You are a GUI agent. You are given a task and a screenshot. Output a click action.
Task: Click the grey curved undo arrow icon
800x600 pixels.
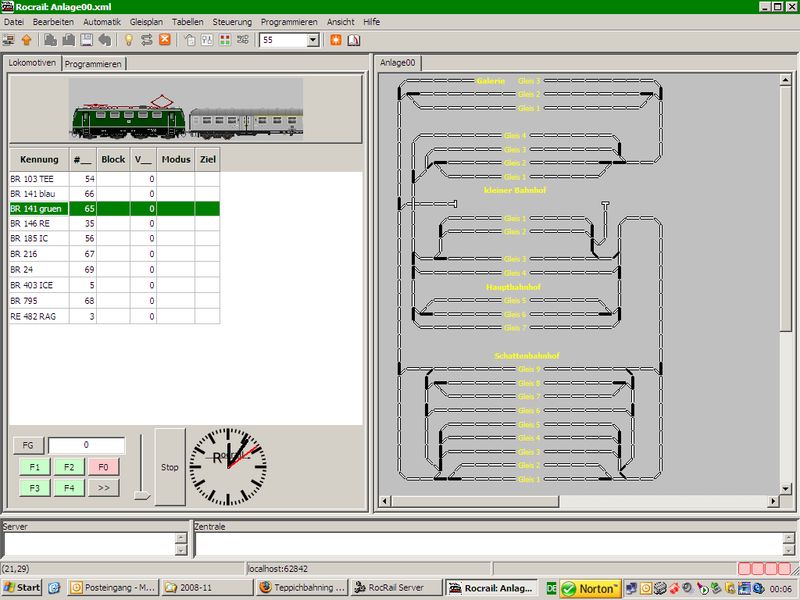[x=105, y=40]
